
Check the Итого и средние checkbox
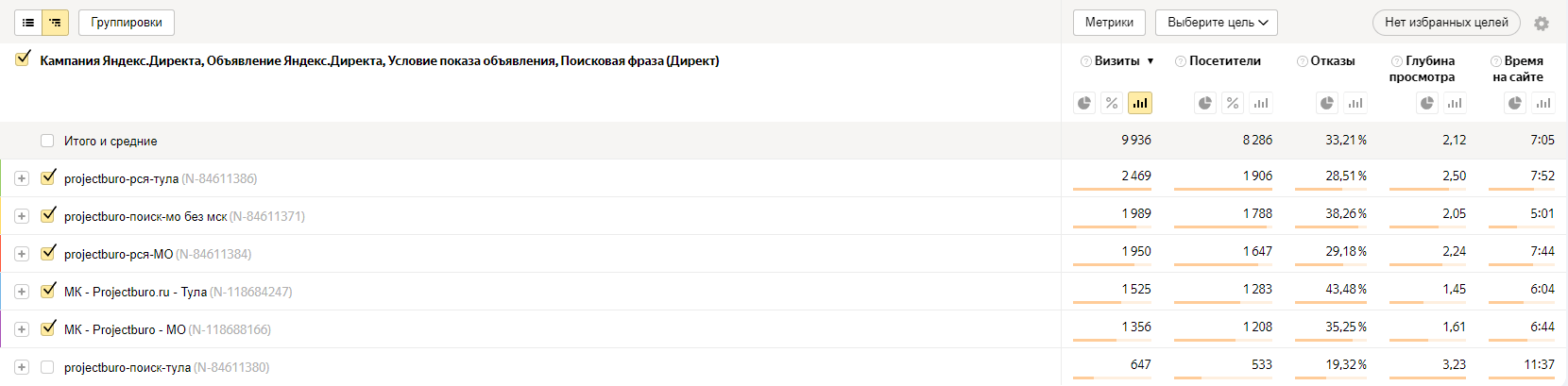(47, 141)
